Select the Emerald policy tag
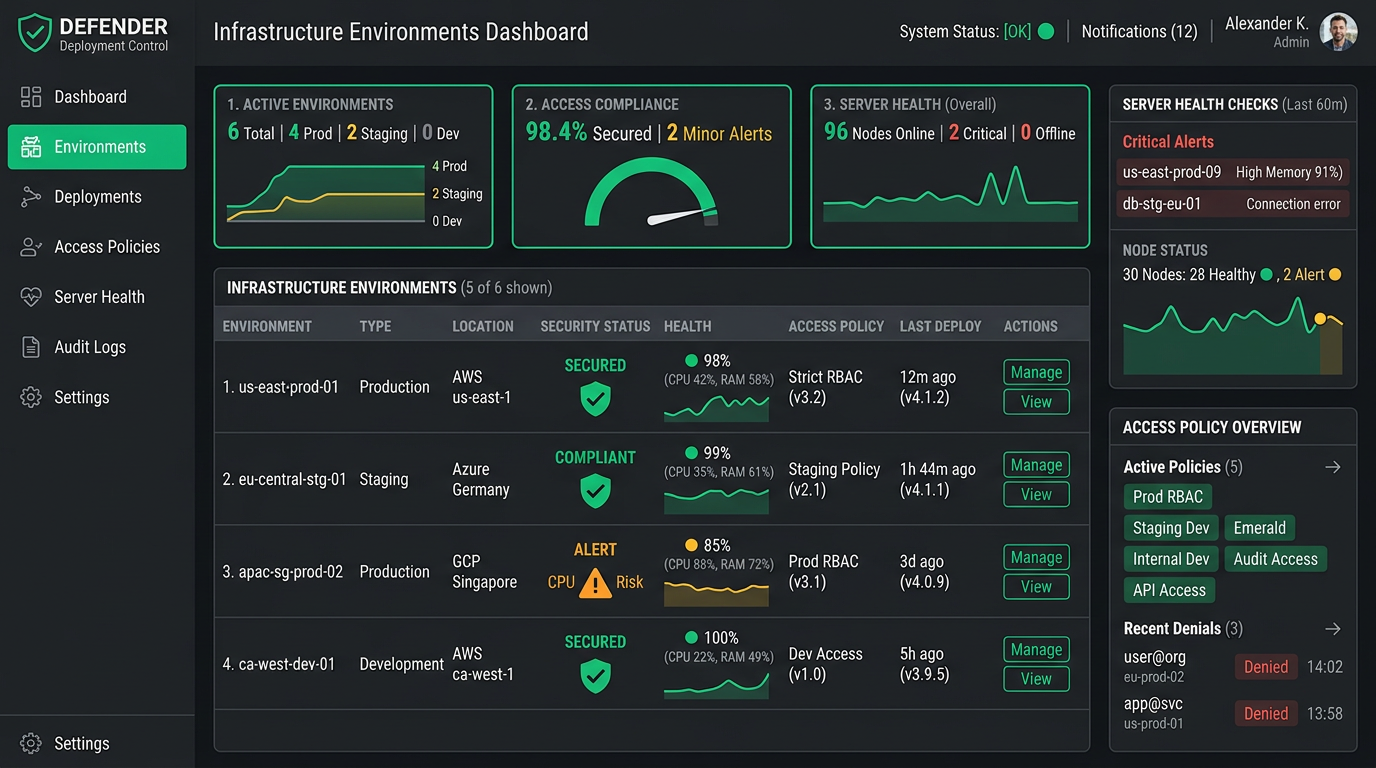This screenshot has height=768, width=1376. (x=1259, y=528)
